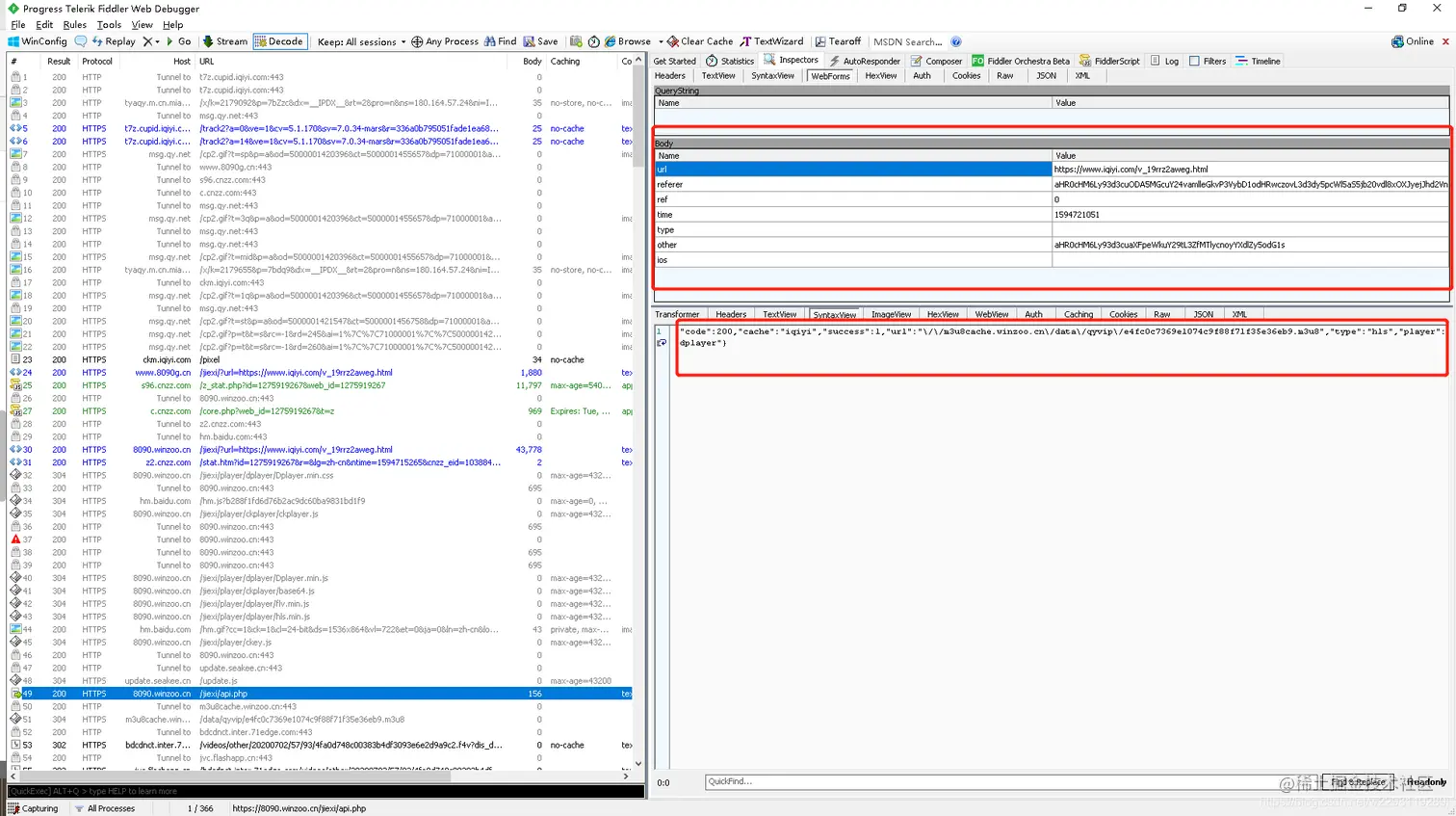Replay the selected session

tap(114, 41)
